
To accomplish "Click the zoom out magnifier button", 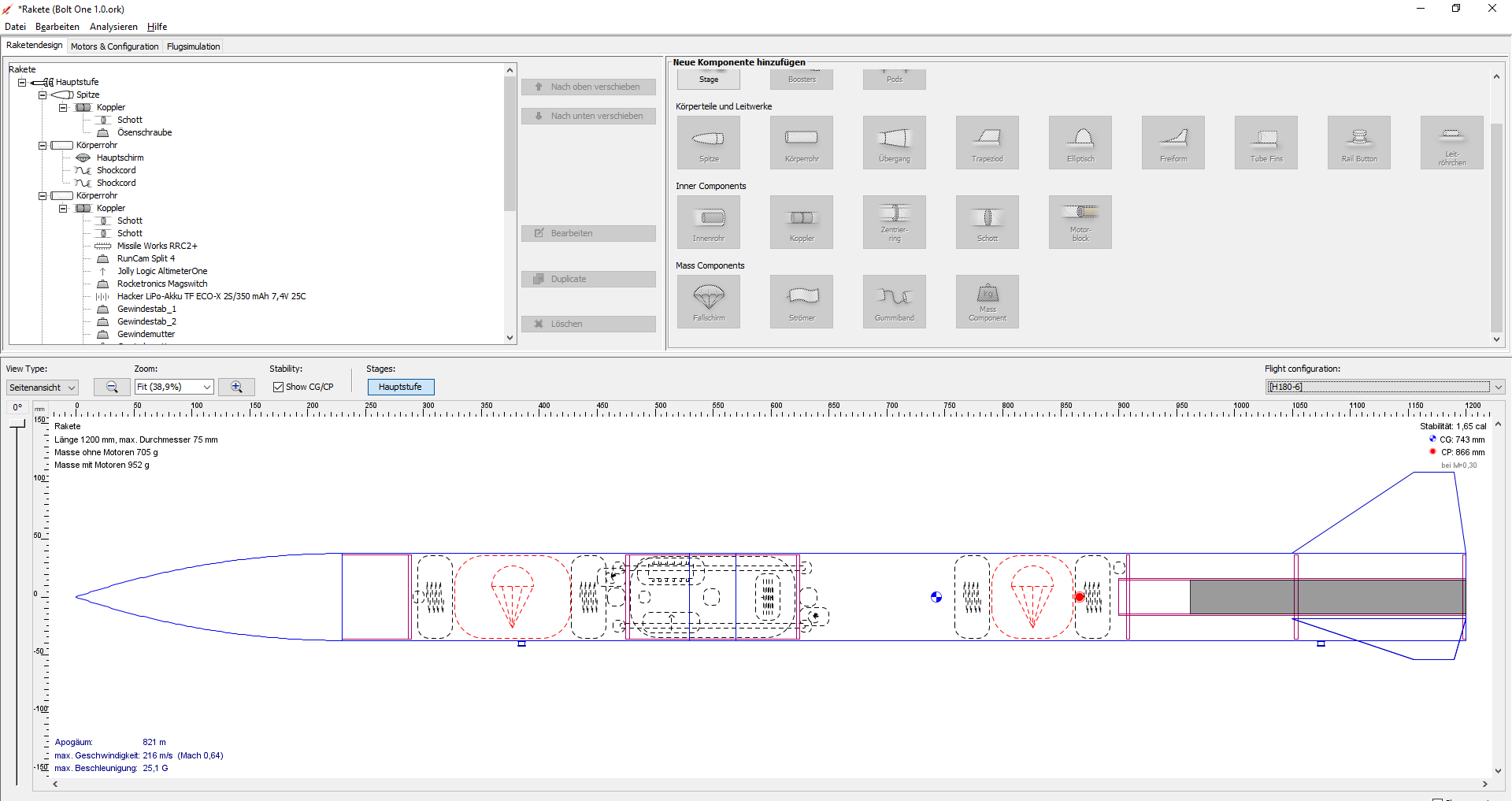I will [112, 387].
